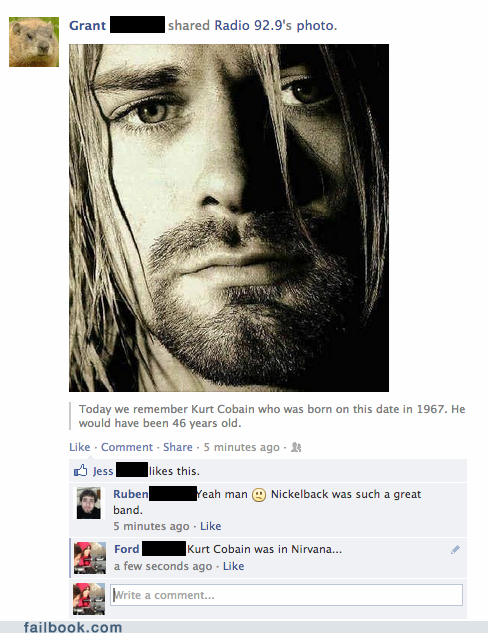Share the post via Share link
Screen dimensions: 488x633
coord(178,447)
